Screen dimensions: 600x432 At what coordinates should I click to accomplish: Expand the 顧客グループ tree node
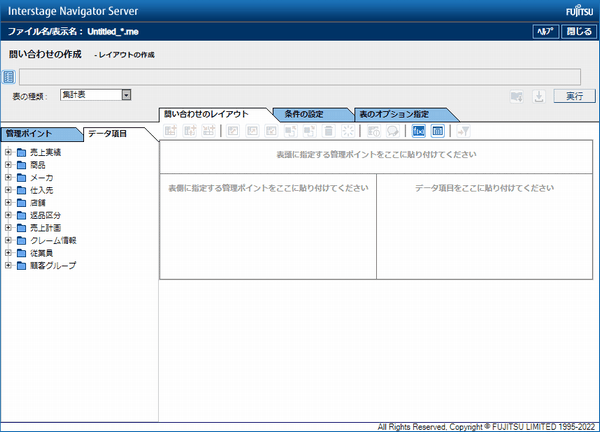8,265
